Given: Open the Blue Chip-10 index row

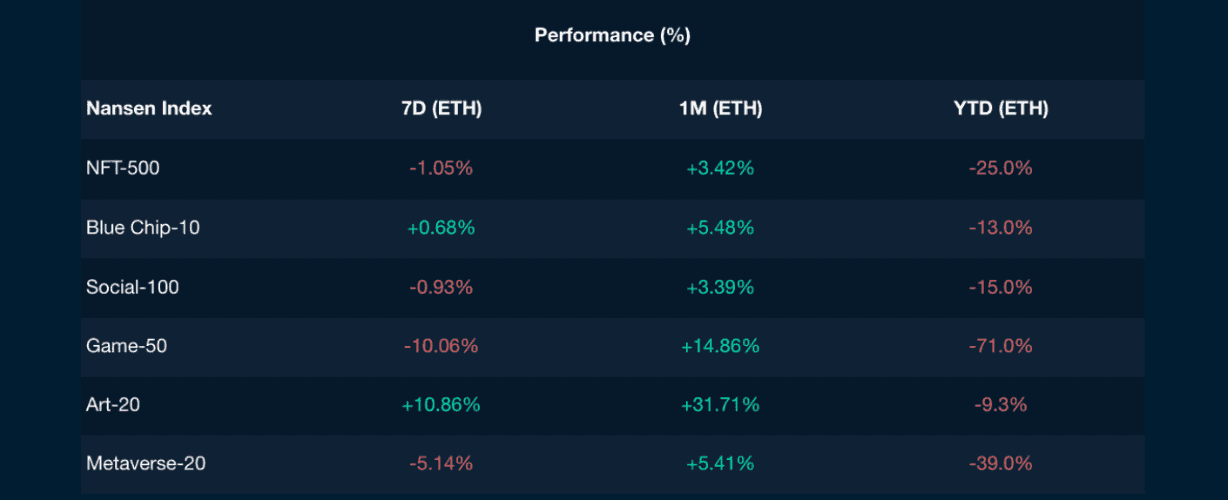Looking at the screenshot, I should click(143, 228).
